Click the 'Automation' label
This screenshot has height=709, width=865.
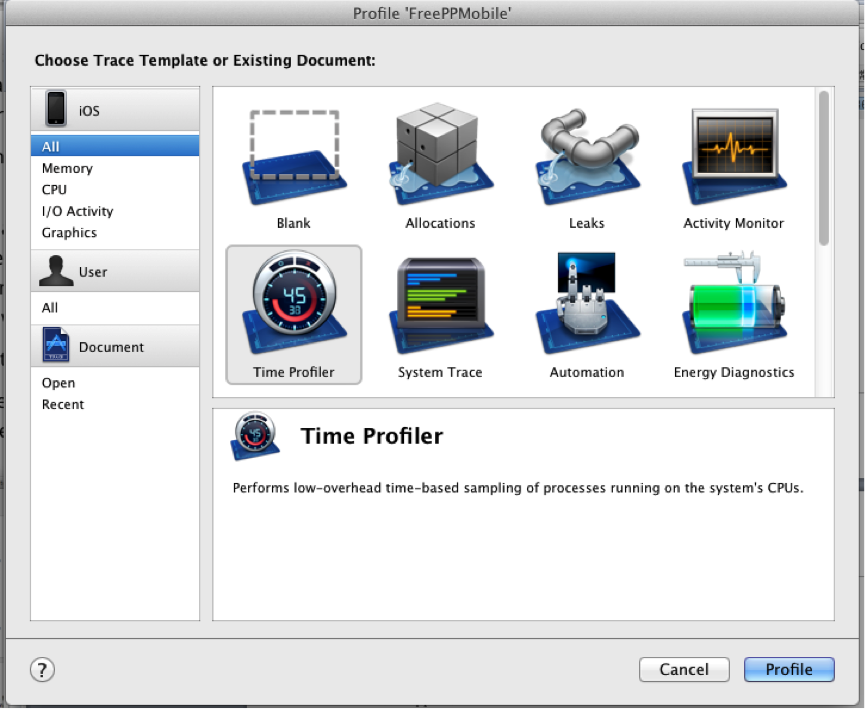(x=587, y=373)
